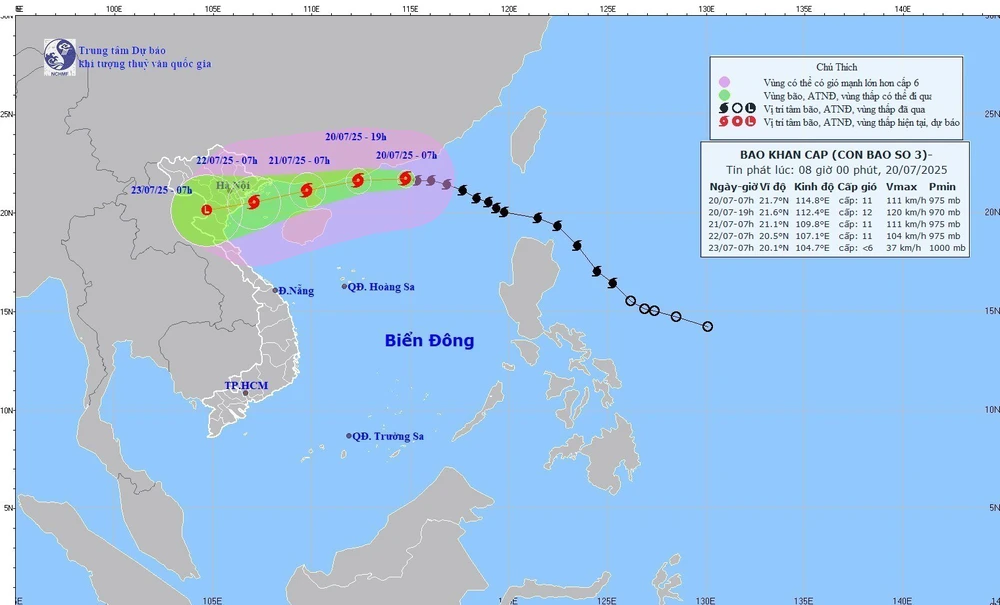1000x605 pixels.
Task: Click the 'Vmax' column header
Action: (901, 187)
